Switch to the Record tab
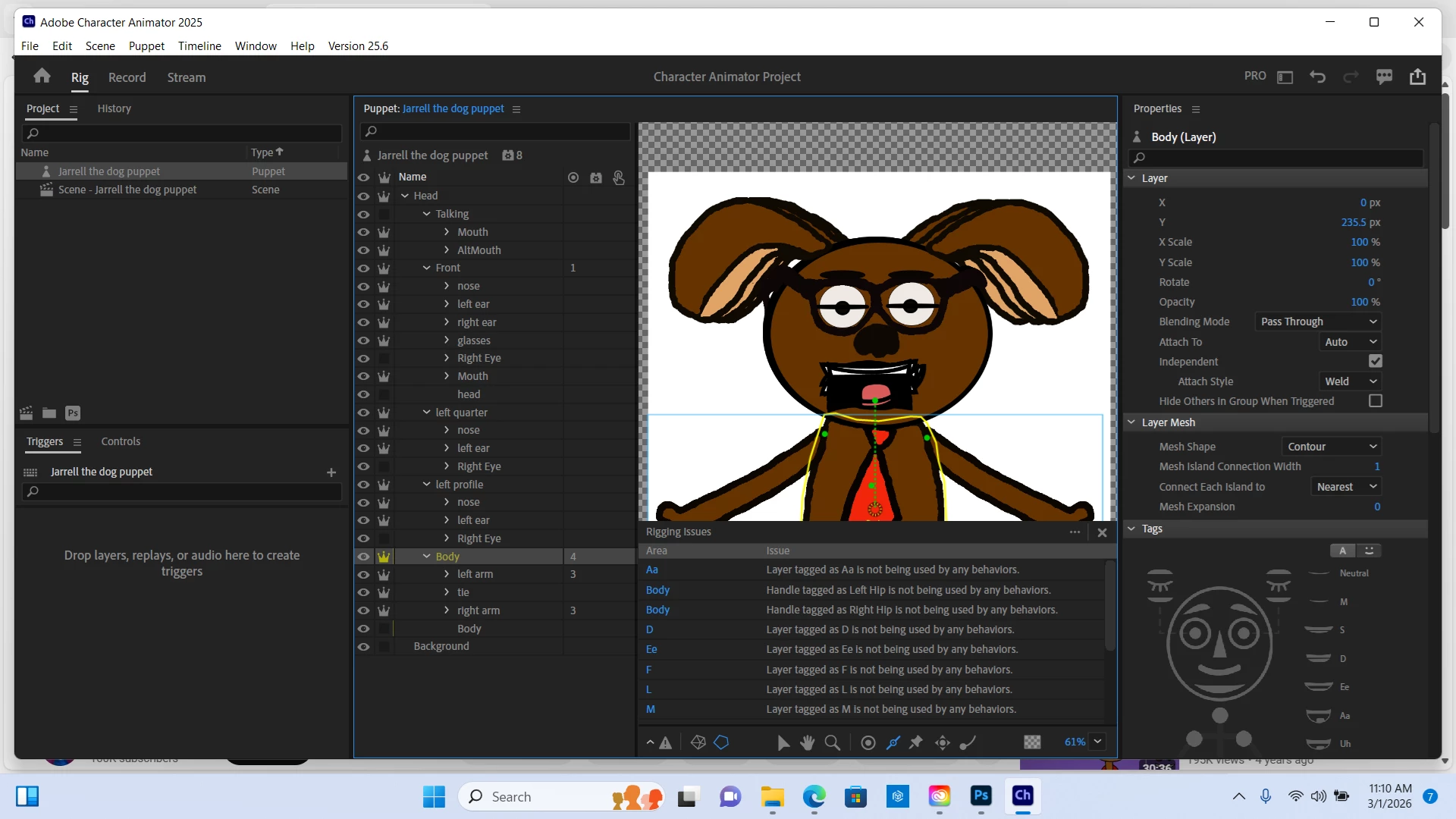 [x=127, y=77]
